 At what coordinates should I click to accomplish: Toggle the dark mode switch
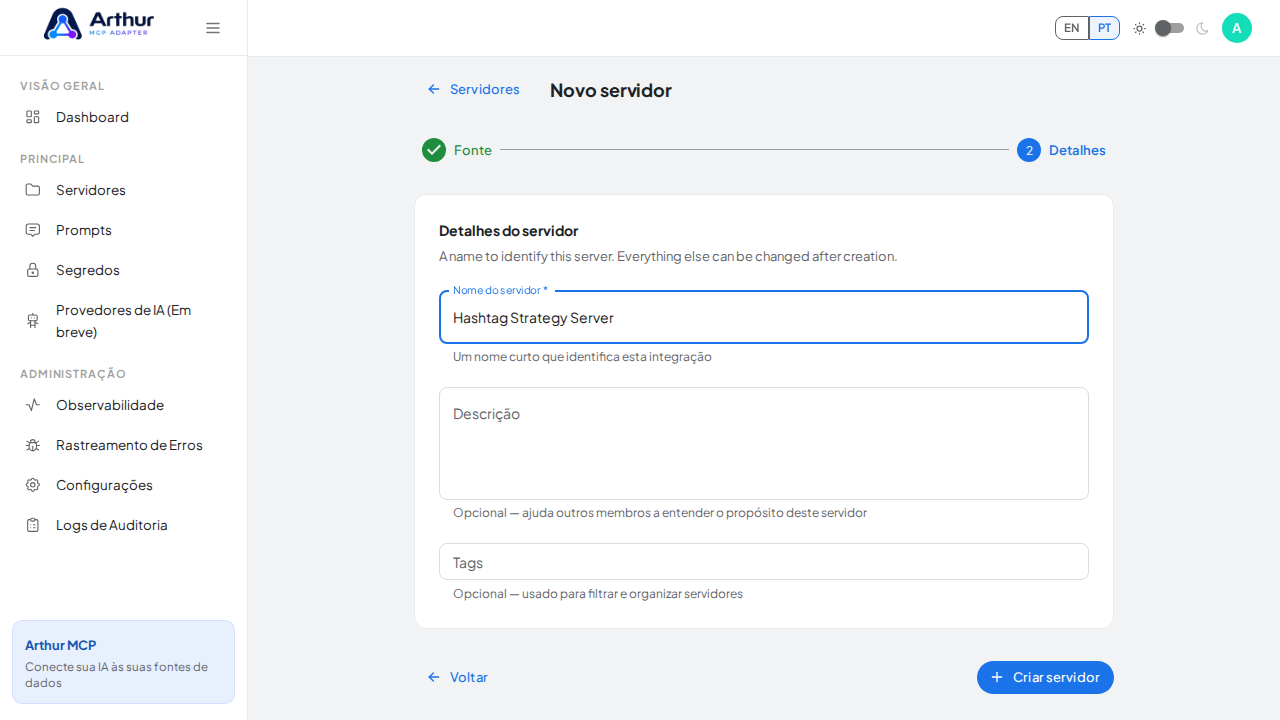point(1170,28)
